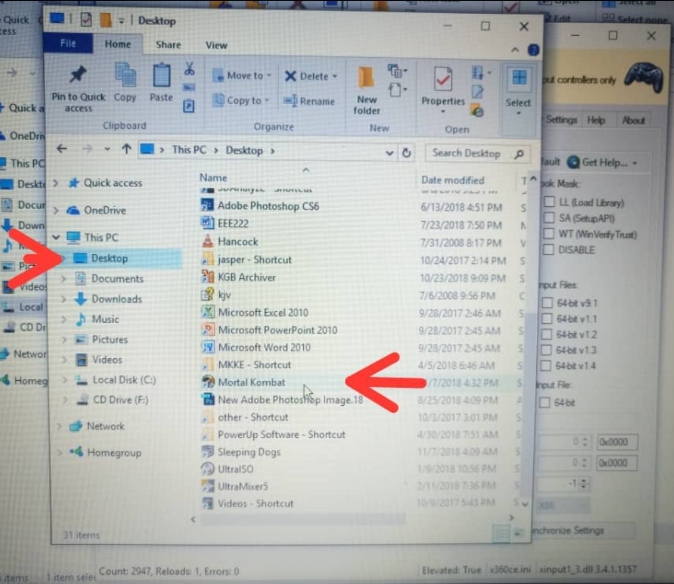Click the Name column header
Viewport: 674px width, 584px height.
[213, 177]
